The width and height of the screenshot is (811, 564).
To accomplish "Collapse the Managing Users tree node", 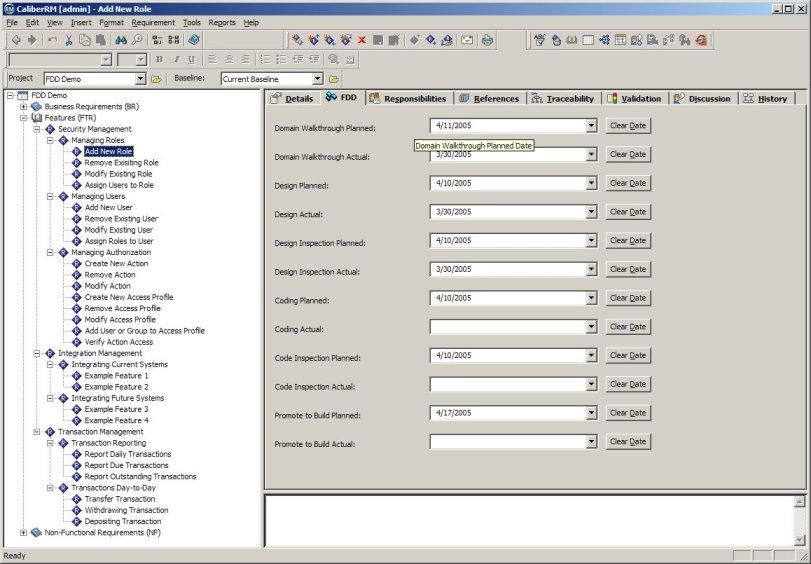I will coord(50,196).
